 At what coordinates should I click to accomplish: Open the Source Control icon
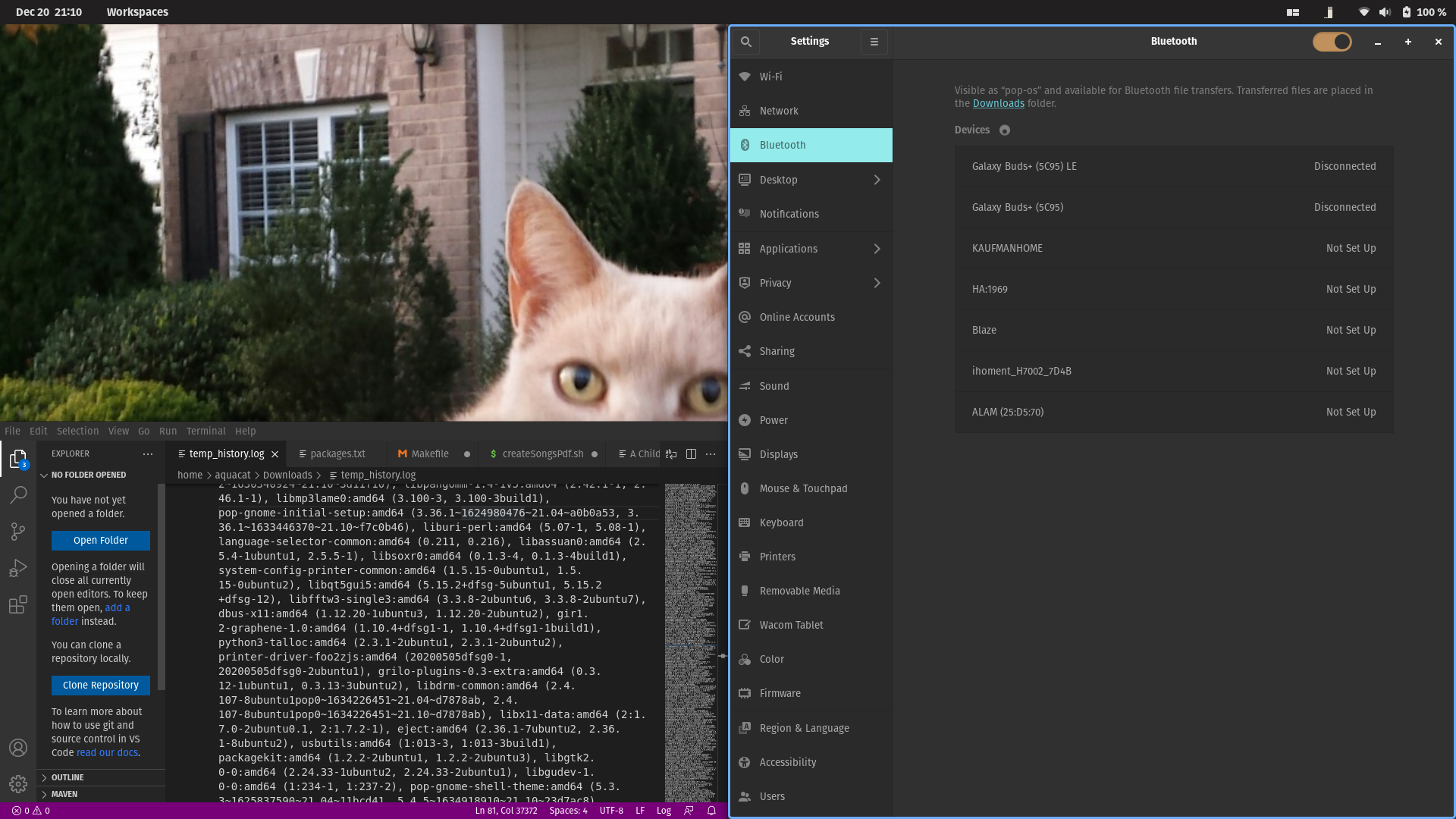[x=18, y=531]
